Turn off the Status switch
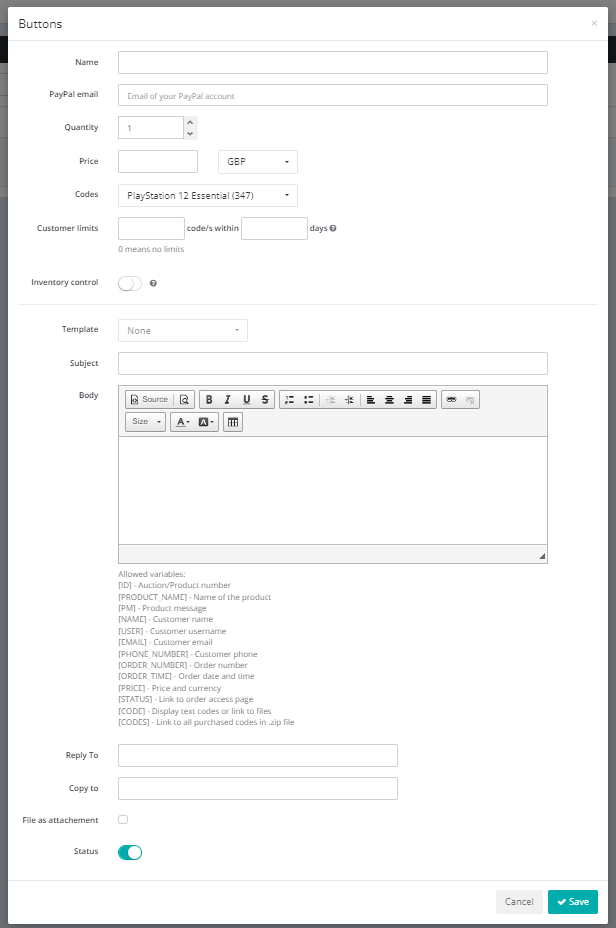The image size is (616, 928). coord(130,852)
